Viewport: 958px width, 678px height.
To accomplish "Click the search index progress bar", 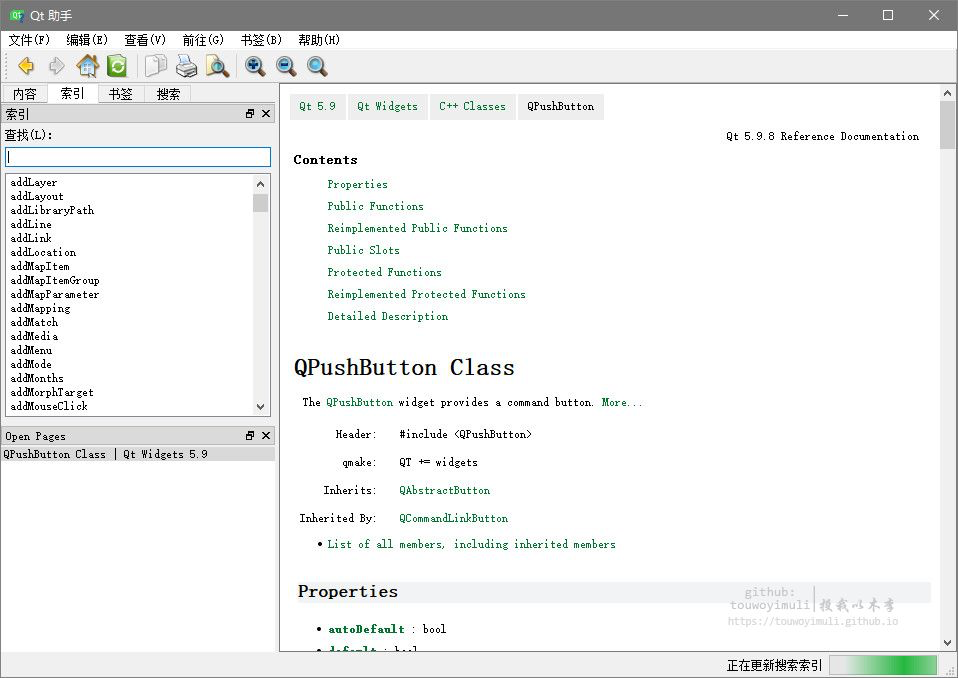I will point(883,665).
